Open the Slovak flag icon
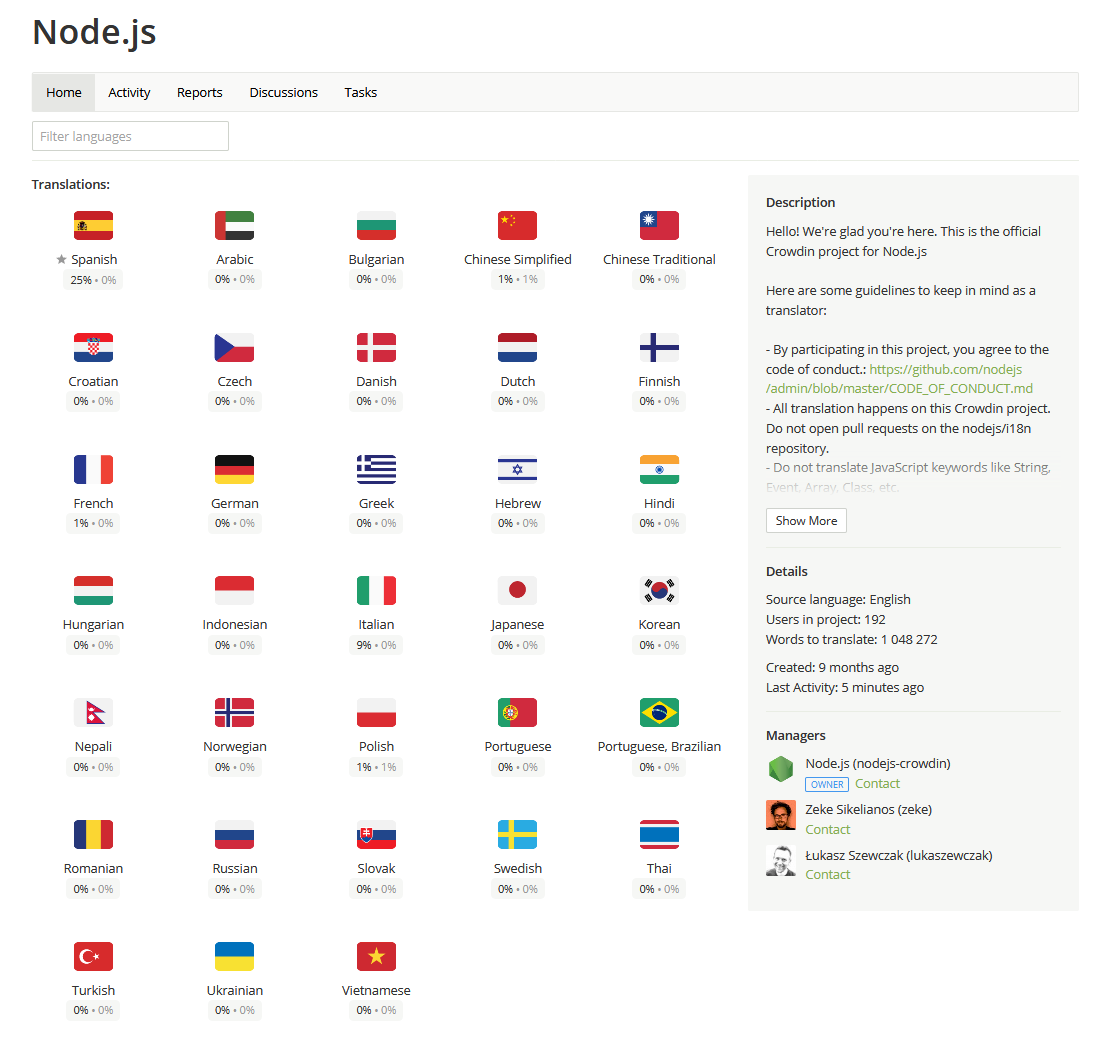The width and height of the screenshot is (1102, 1051). (x=377, y=834)
